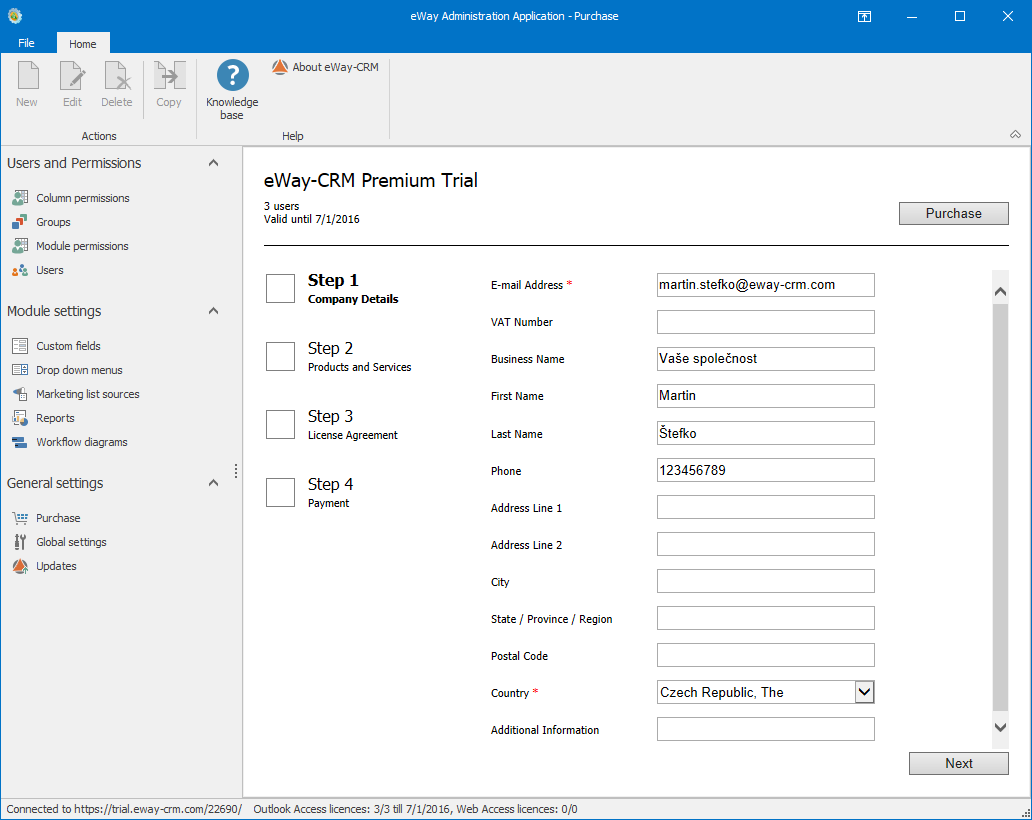Click the Delete icon in the ribbon
This screenshot has width=1032, height=820.
[117, 75]
